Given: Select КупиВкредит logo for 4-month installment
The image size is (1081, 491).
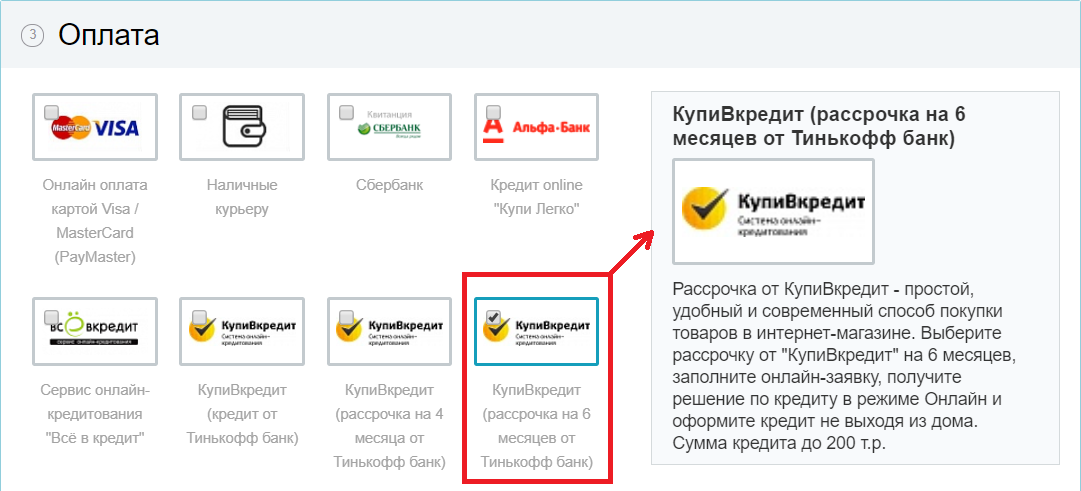Looking at the screenshot, I should coord(389,332).
